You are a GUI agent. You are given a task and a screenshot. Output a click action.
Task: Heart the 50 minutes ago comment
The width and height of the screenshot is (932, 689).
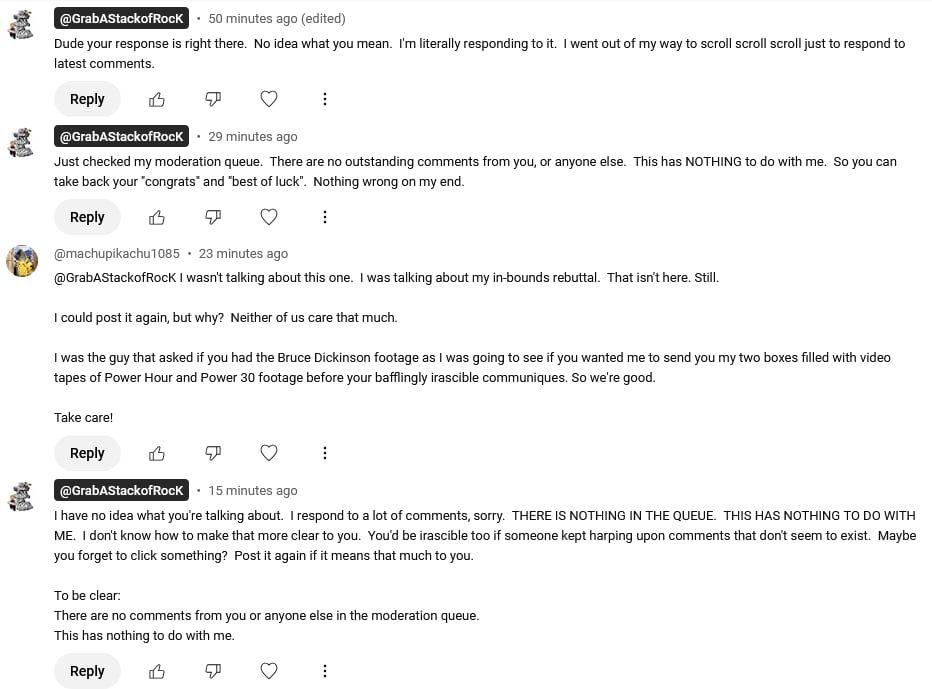[269, 99]
